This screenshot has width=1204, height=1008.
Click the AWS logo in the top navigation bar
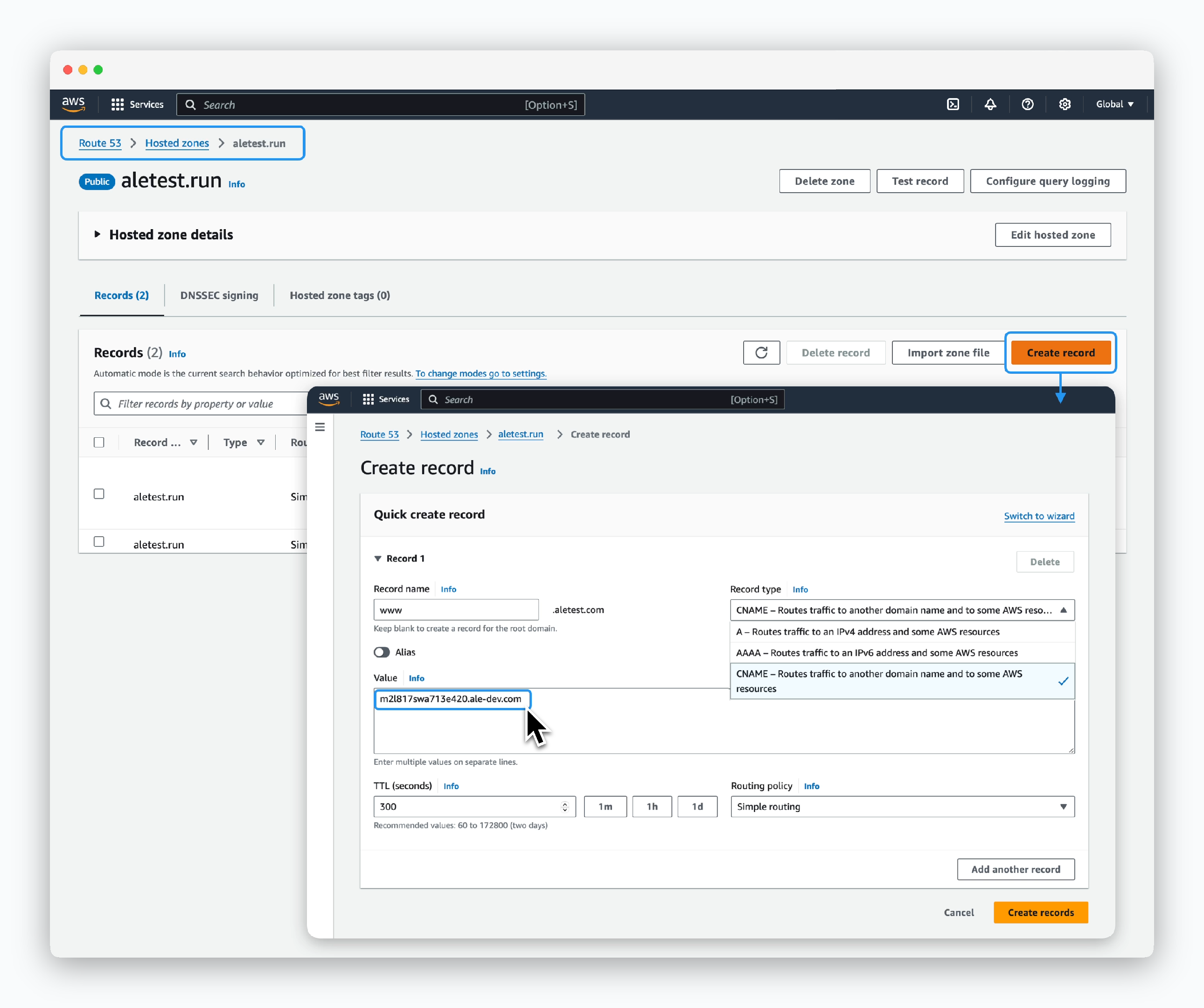pos(73,104)
